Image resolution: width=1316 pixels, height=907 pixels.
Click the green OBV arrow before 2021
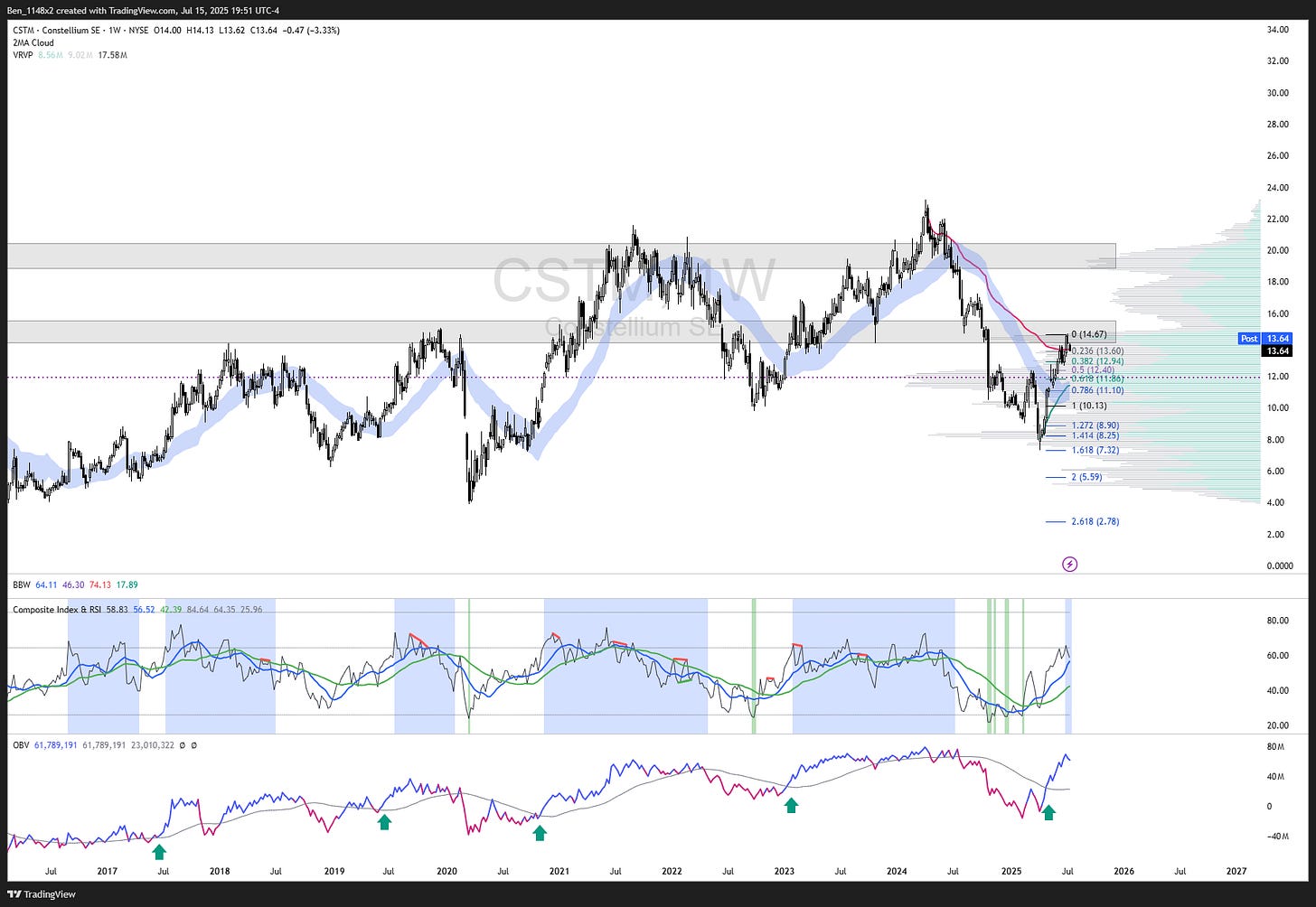pos(540,833)
